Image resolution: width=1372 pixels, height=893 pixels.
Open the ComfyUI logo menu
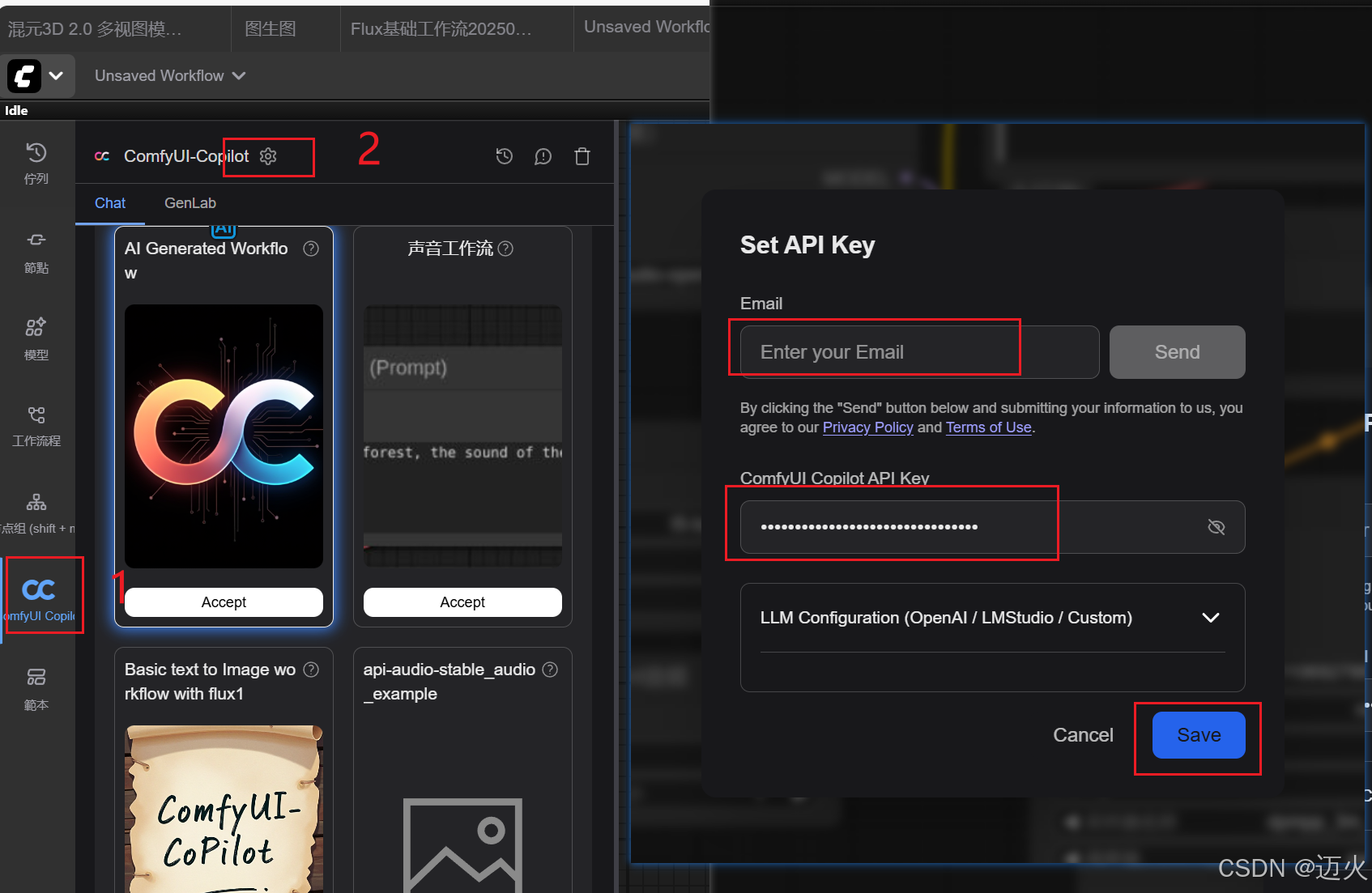tap(24, 76)
